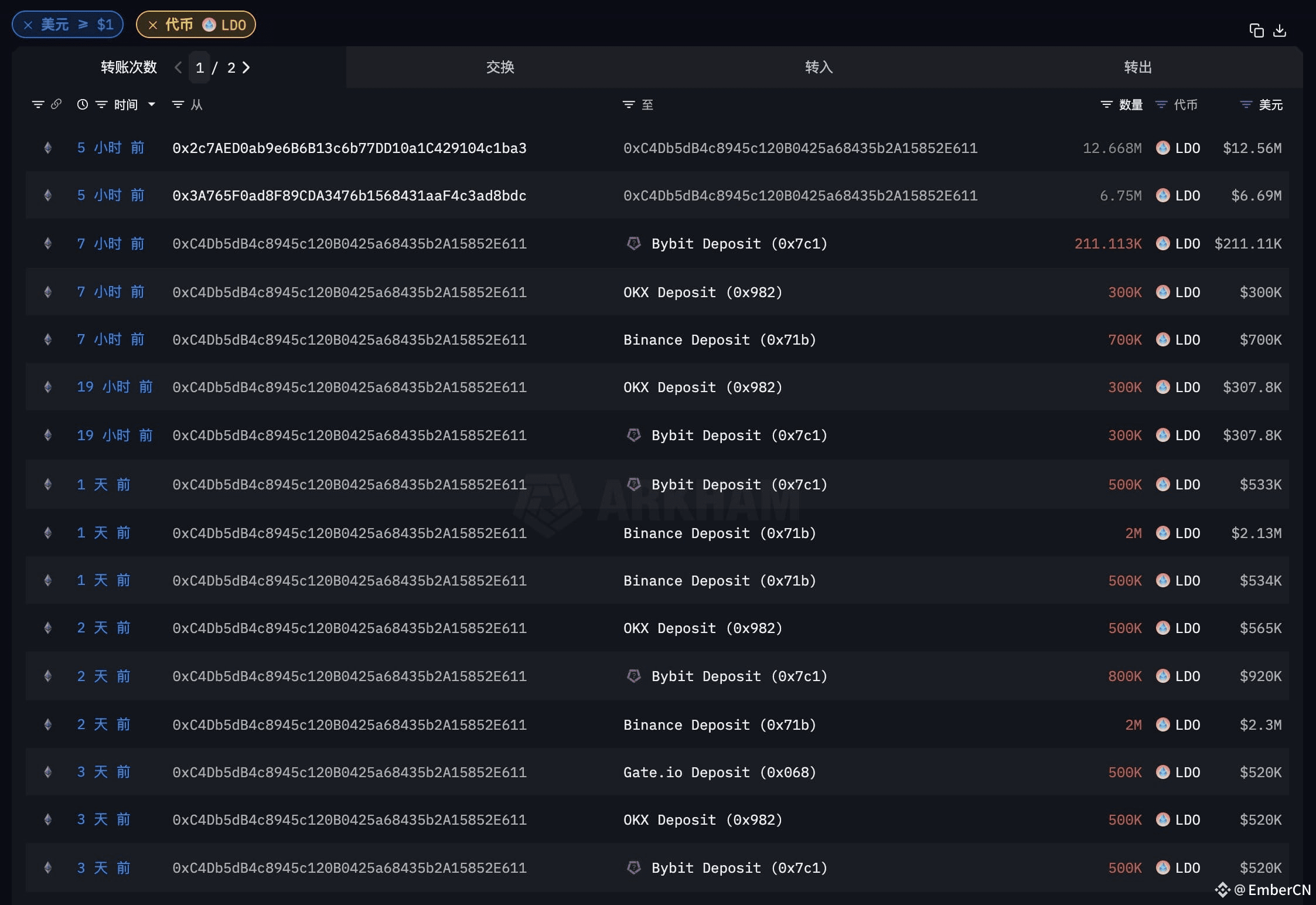1316x905 pixels.
Task: Open Binance Deposit in the $2.13M row
Action: (720, 533)
